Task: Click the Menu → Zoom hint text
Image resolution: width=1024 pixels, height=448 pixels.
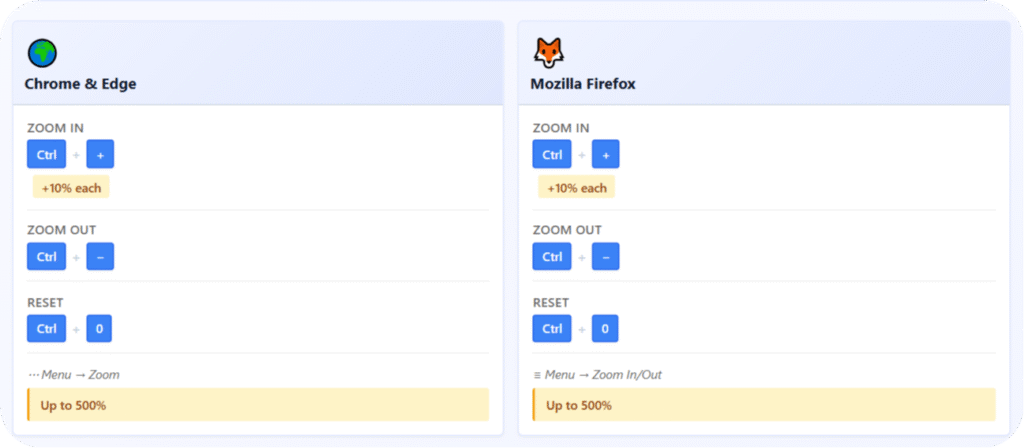Action: [x=74, y=375]
